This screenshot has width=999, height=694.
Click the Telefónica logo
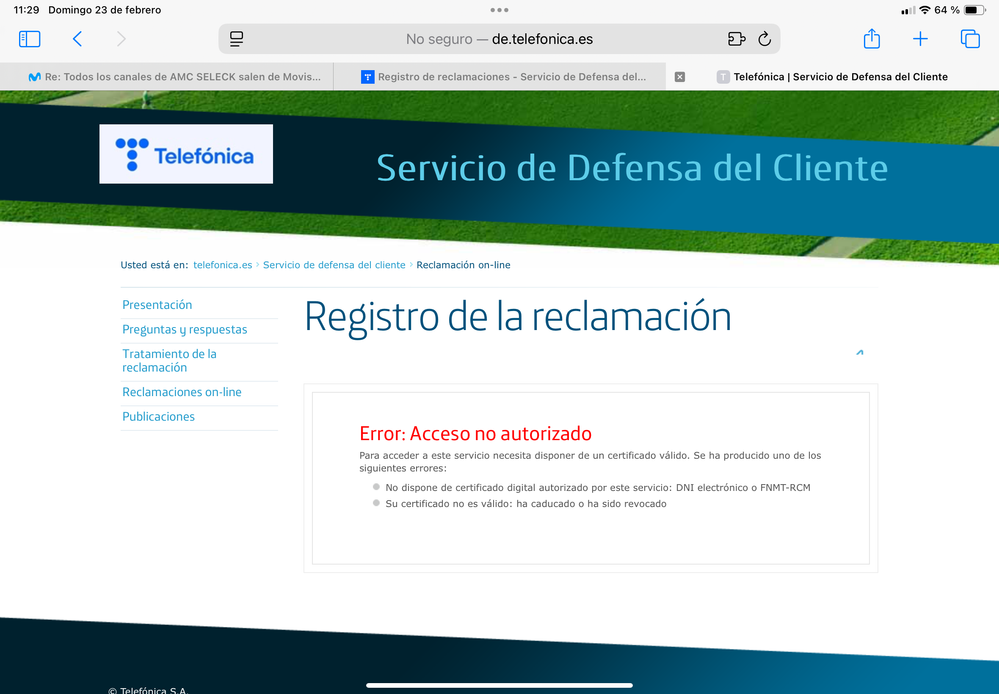coord(186,154)
